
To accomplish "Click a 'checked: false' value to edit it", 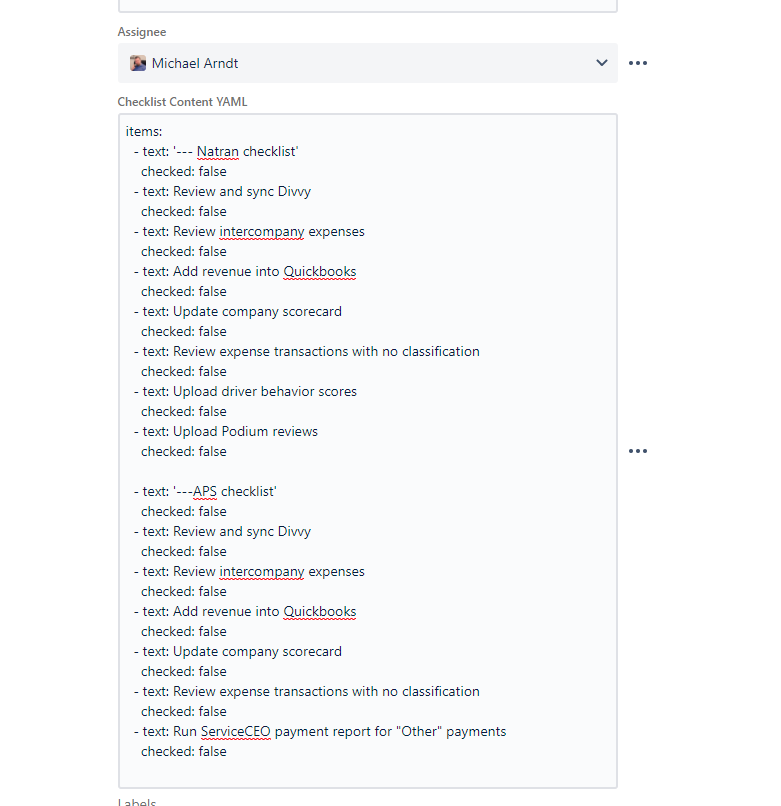I will click(184, 171).
